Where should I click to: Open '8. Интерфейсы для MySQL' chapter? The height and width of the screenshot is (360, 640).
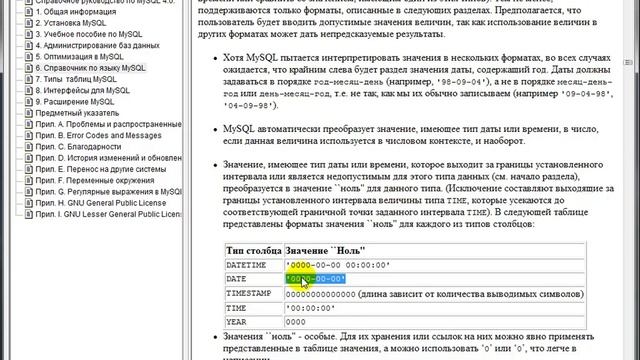coord(82,90)
